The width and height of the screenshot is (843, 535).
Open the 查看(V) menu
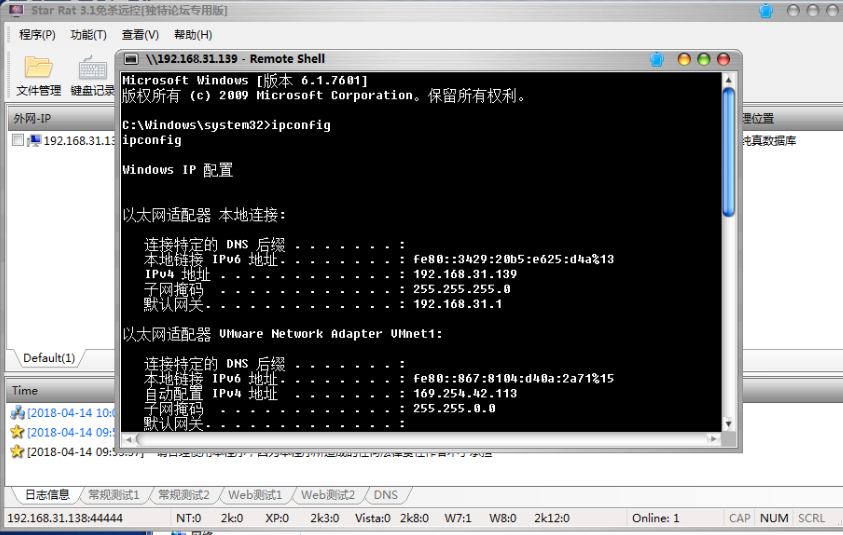tap(140, 35)
